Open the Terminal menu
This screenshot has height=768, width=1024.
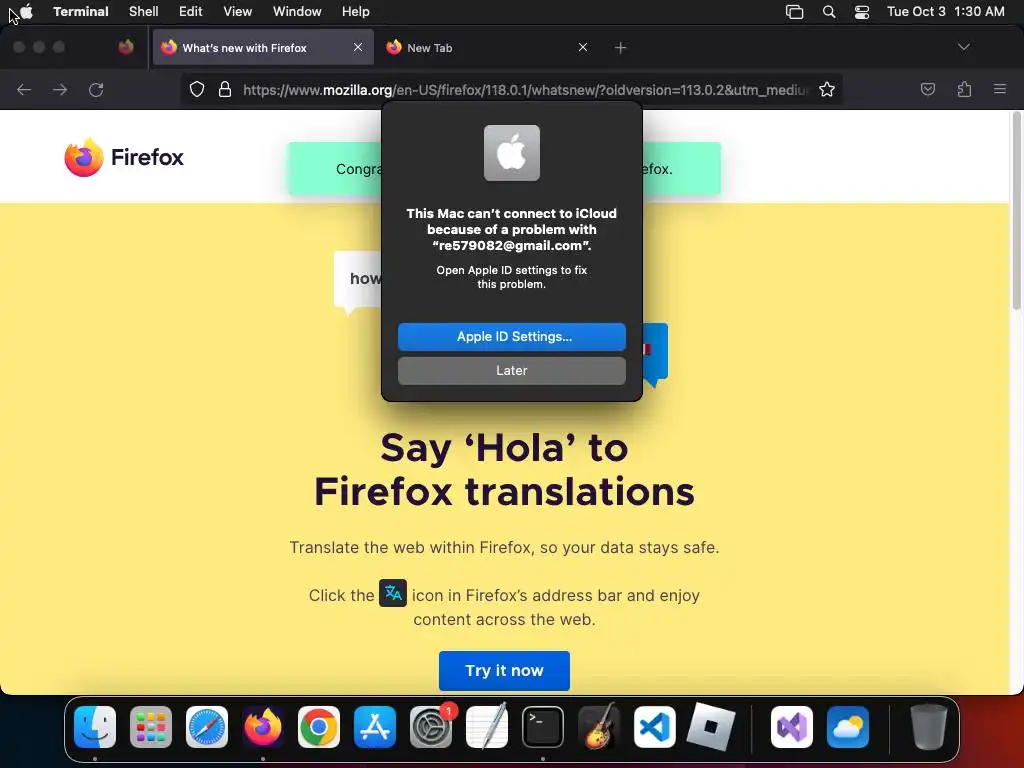click(x=81, y=12)
